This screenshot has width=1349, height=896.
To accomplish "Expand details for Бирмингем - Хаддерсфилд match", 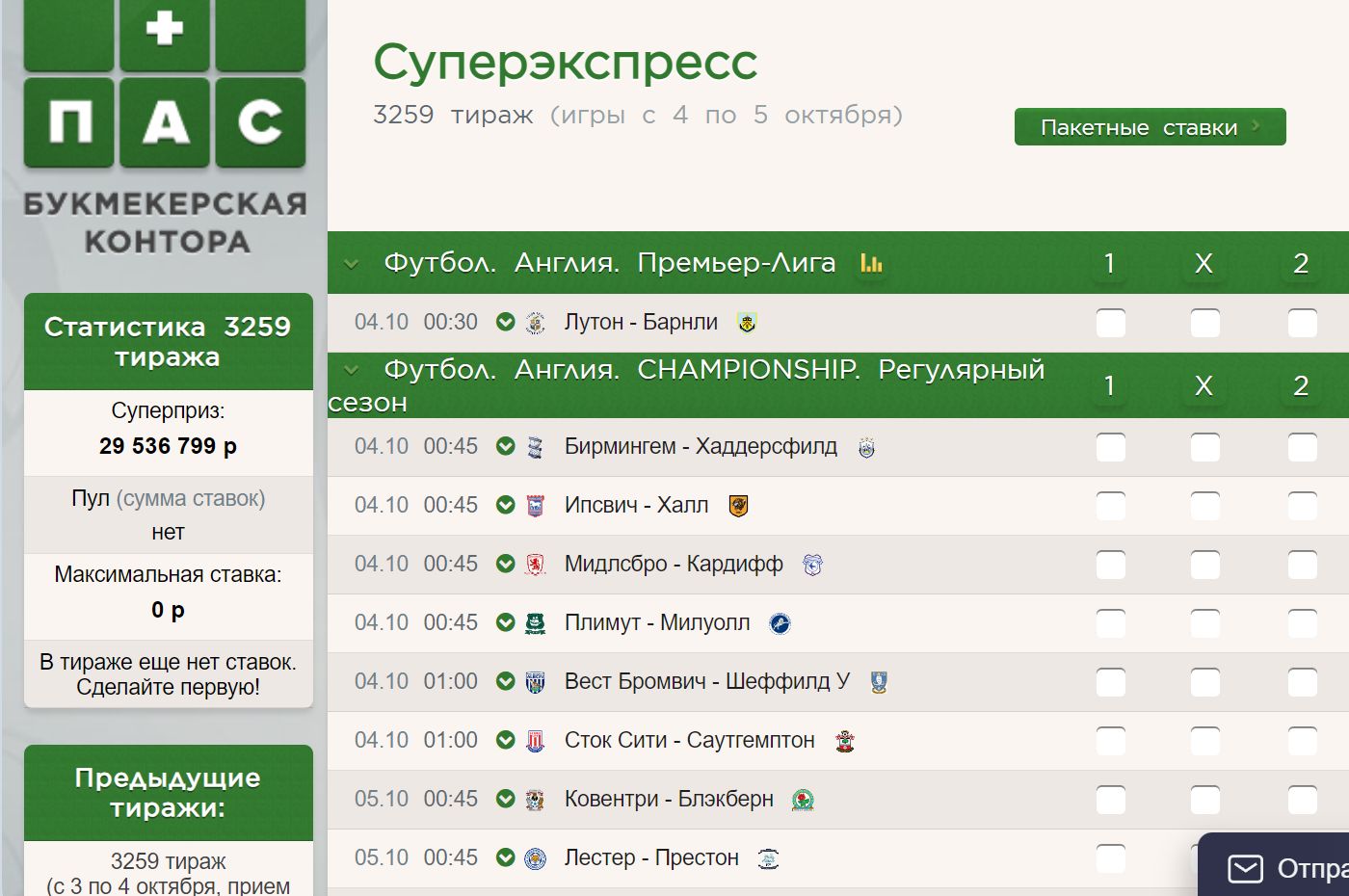I will click(505, 446).
